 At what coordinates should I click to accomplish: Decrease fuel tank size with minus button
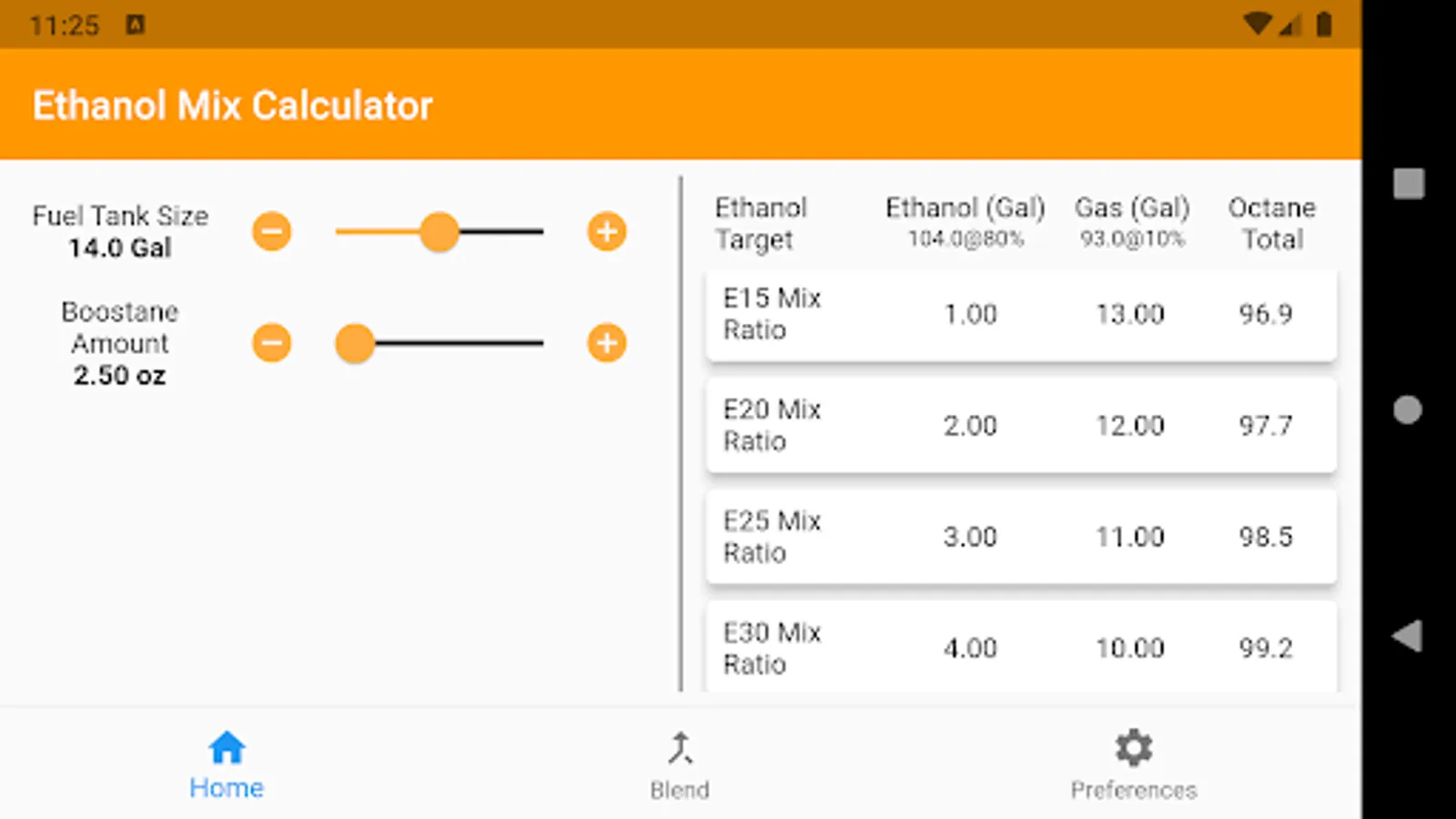coord(272,231)
